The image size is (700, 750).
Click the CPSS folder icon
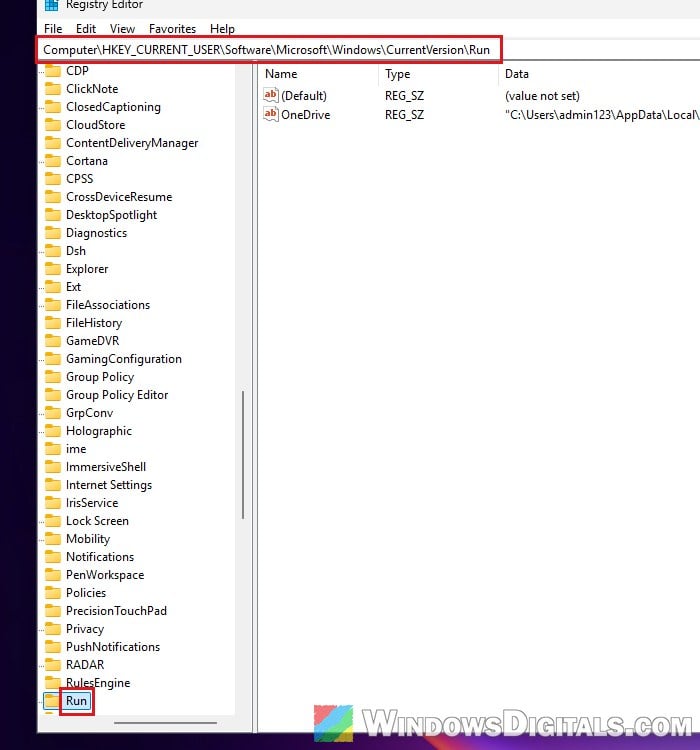click(53, 179)
